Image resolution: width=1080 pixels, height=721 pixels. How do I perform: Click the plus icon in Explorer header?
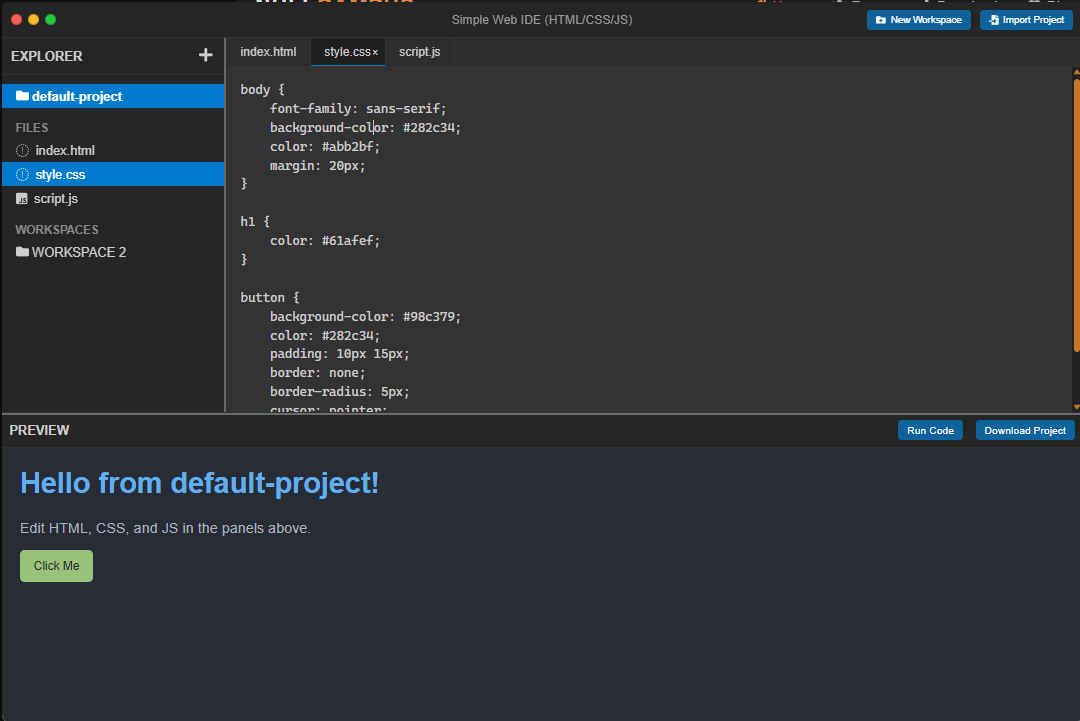pos(205,55)
